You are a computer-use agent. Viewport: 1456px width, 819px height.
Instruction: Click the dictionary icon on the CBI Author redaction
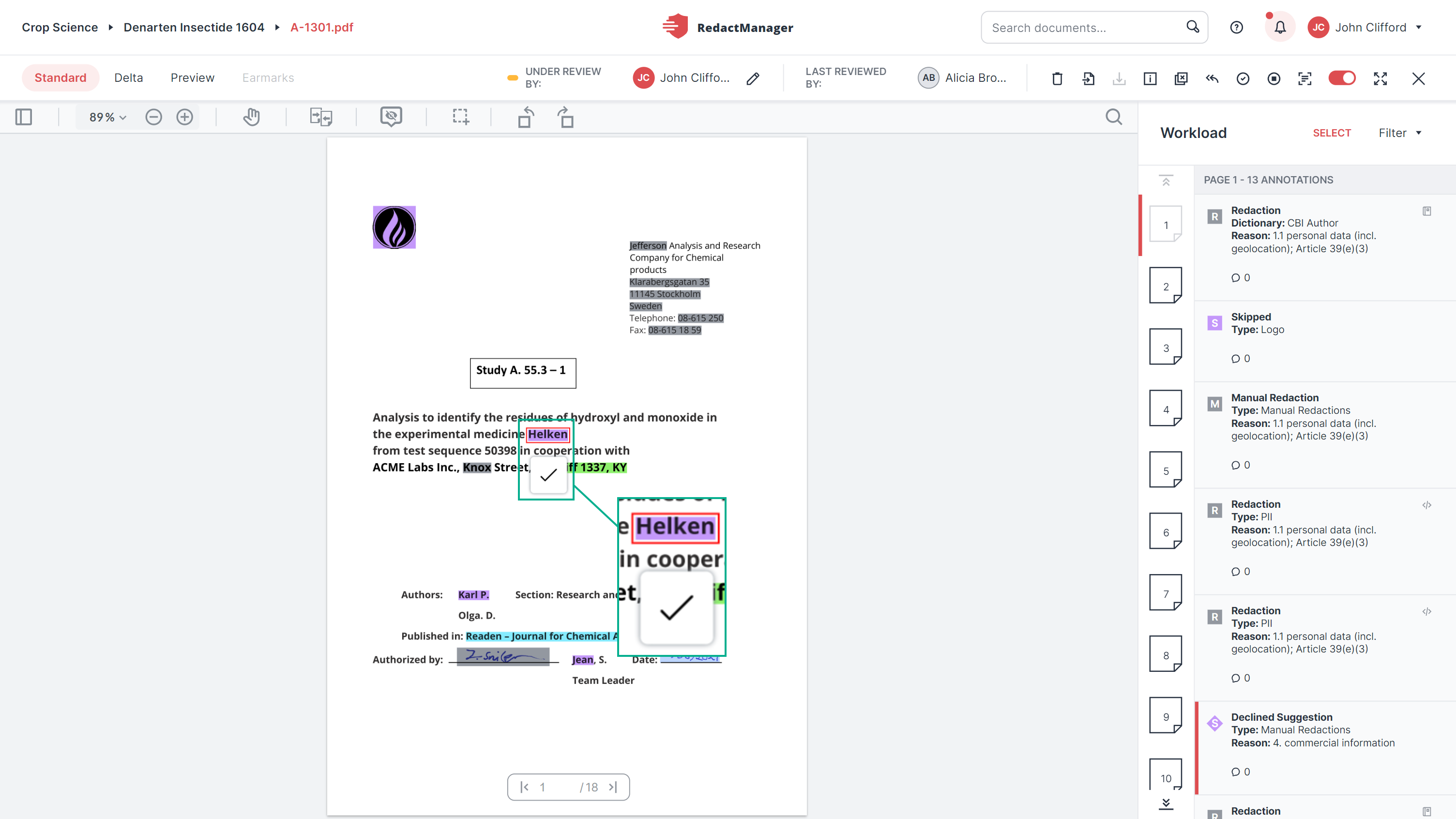[1426, 211]
